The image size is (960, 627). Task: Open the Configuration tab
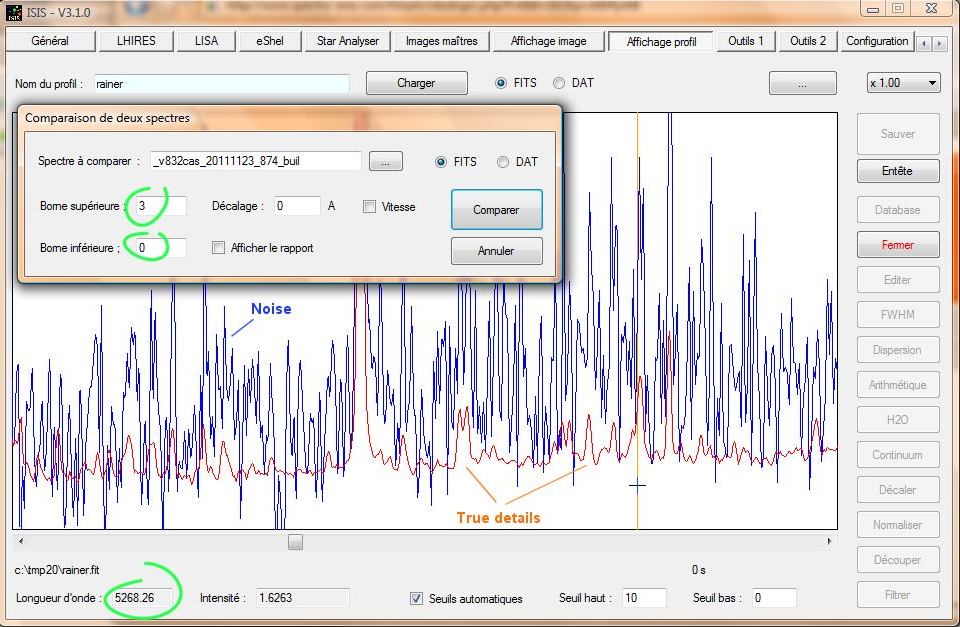click(x=876, y=41)
